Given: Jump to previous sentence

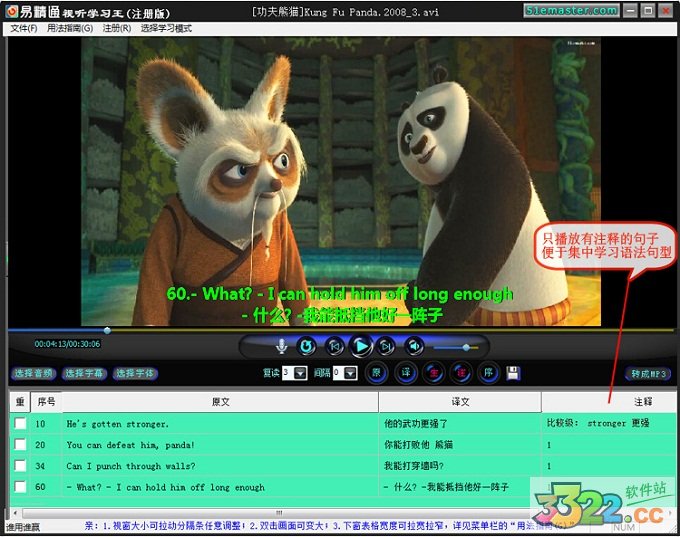Looking at the screenshot, I should click(x=334, y=346).
